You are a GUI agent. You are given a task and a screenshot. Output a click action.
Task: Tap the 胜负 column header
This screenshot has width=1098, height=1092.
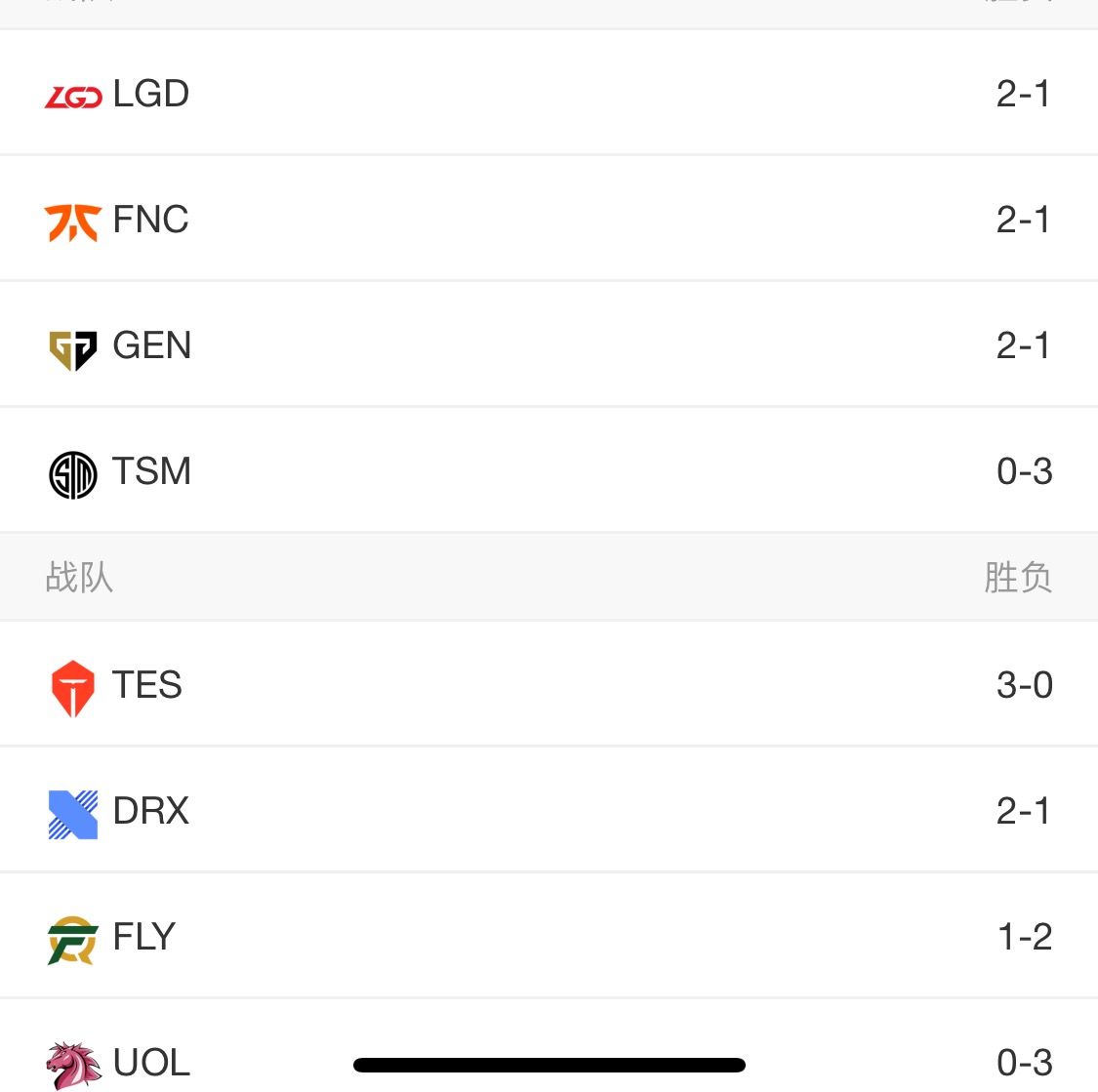coord(1018,578)
